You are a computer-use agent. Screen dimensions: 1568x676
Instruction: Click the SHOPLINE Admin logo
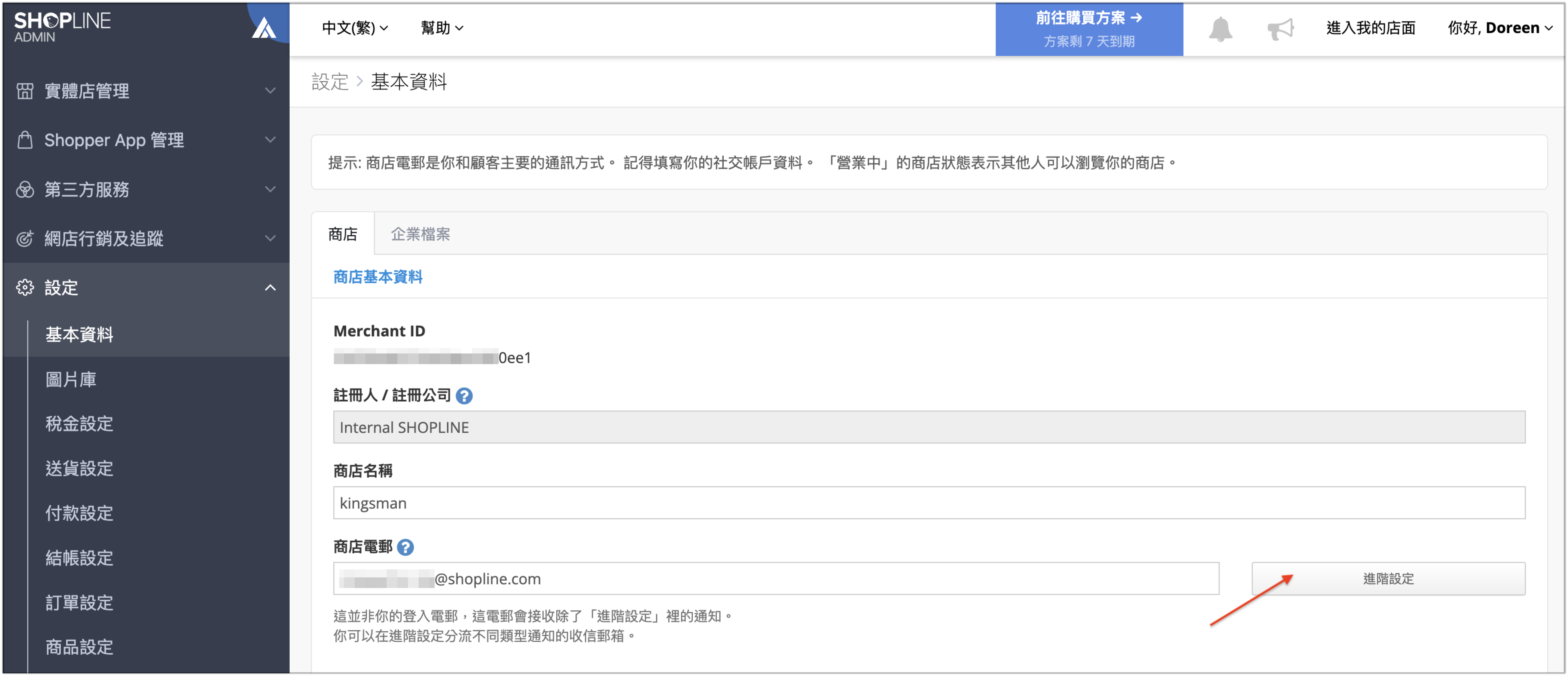click(62, 27)
